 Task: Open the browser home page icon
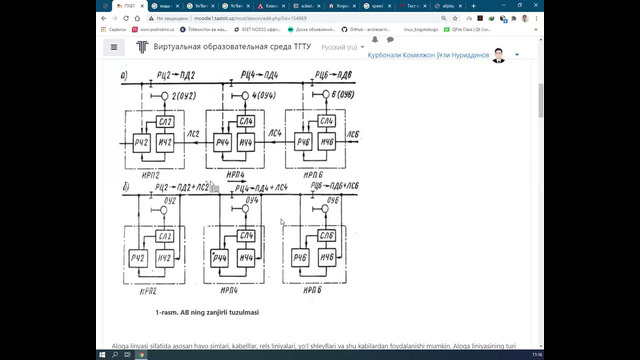[137, 18]
